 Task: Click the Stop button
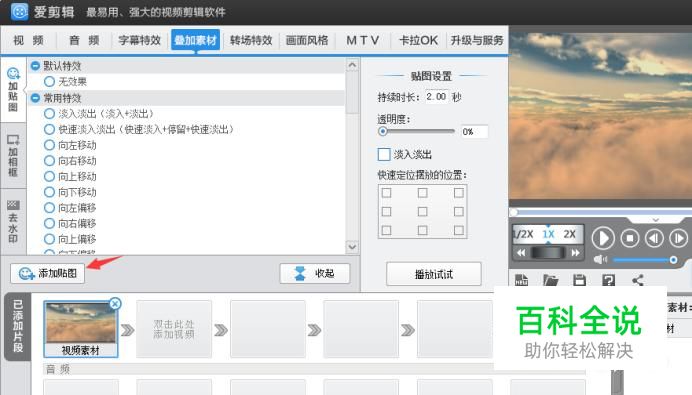pyautogui.click(x=630, y=238)
